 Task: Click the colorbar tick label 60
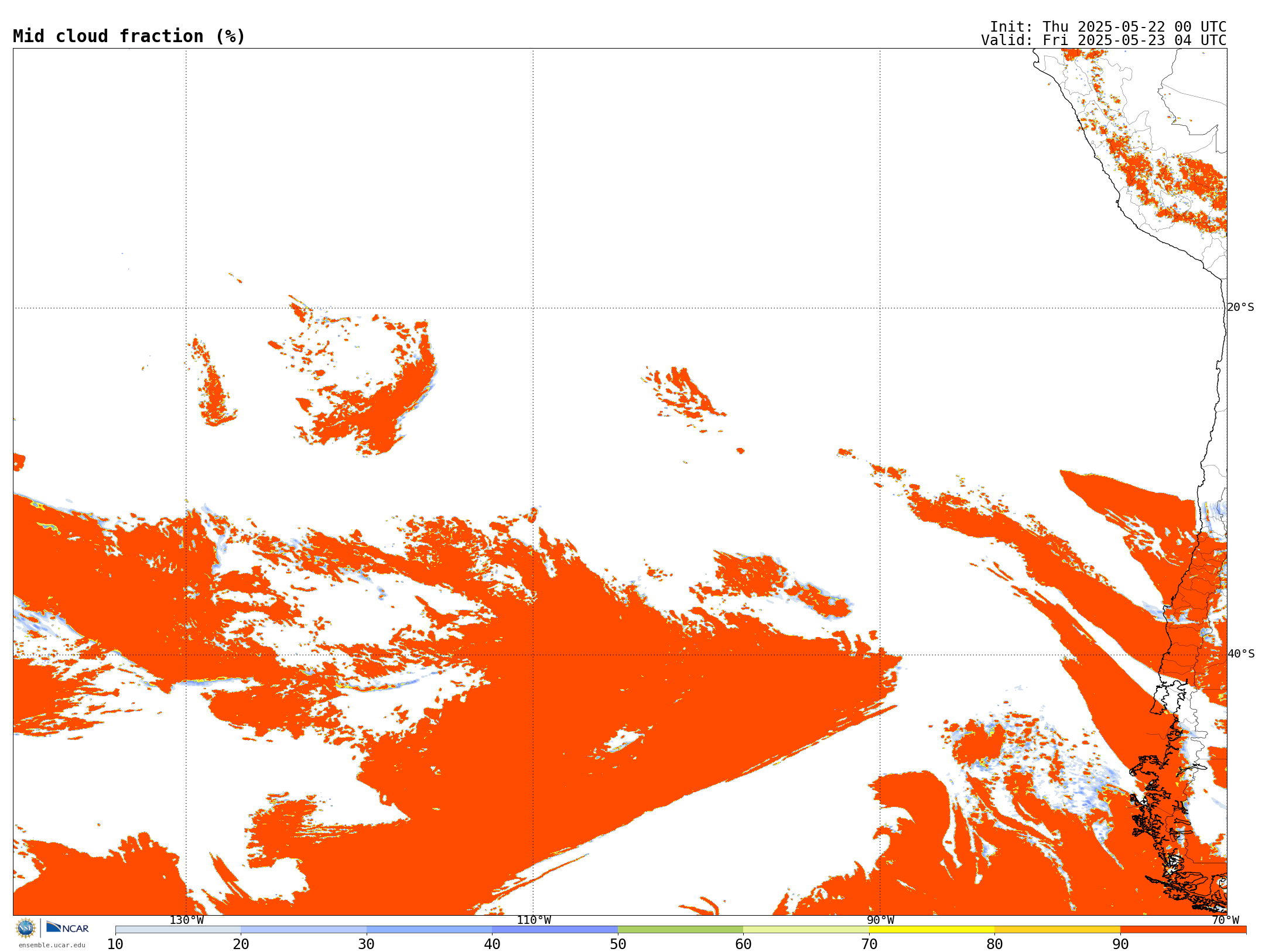tap(743, 944)
